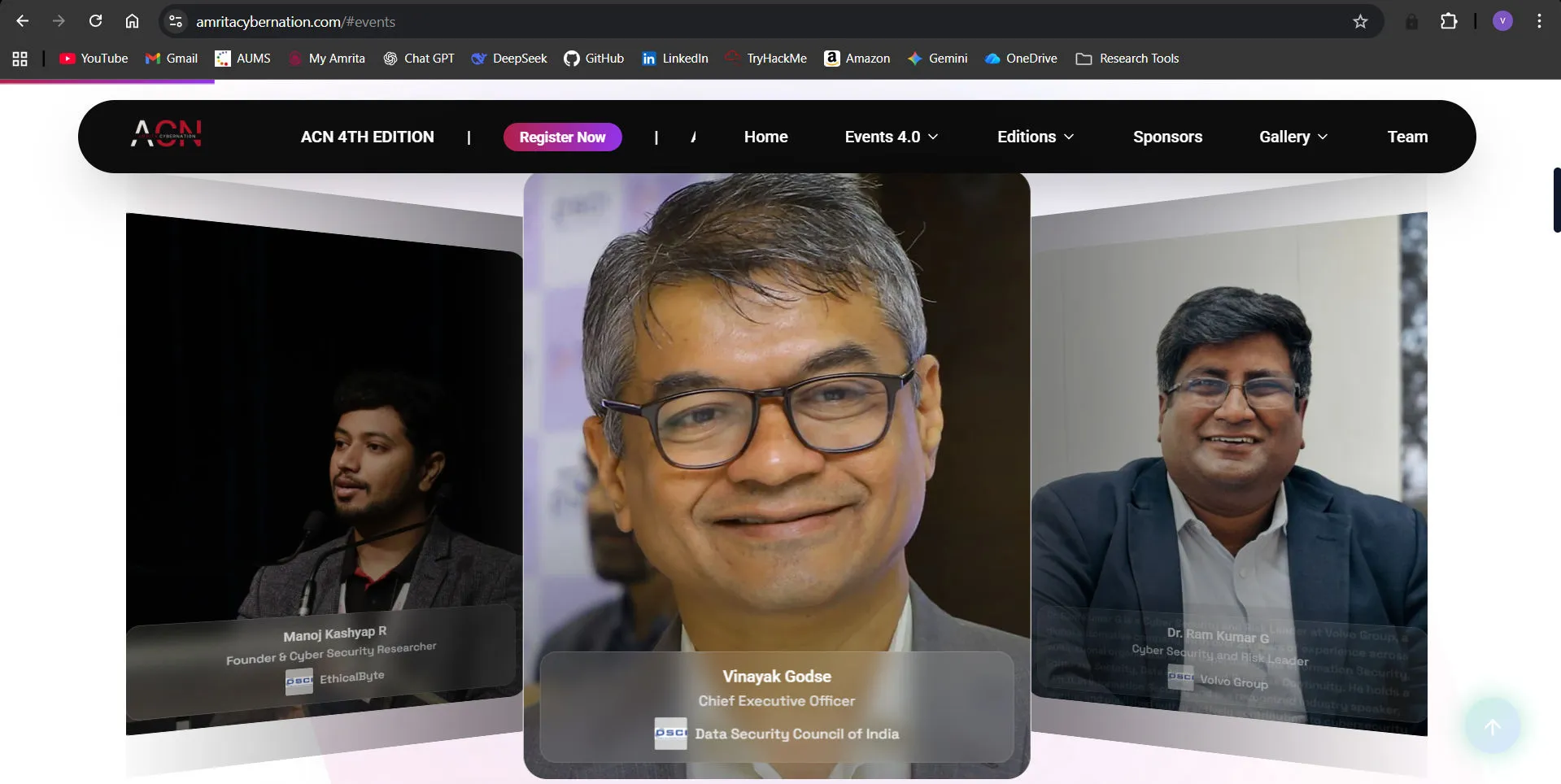Click the Register Now button
Image resolution: width=1561 pixels, height=784 pixels.
[x=562, y=137]
